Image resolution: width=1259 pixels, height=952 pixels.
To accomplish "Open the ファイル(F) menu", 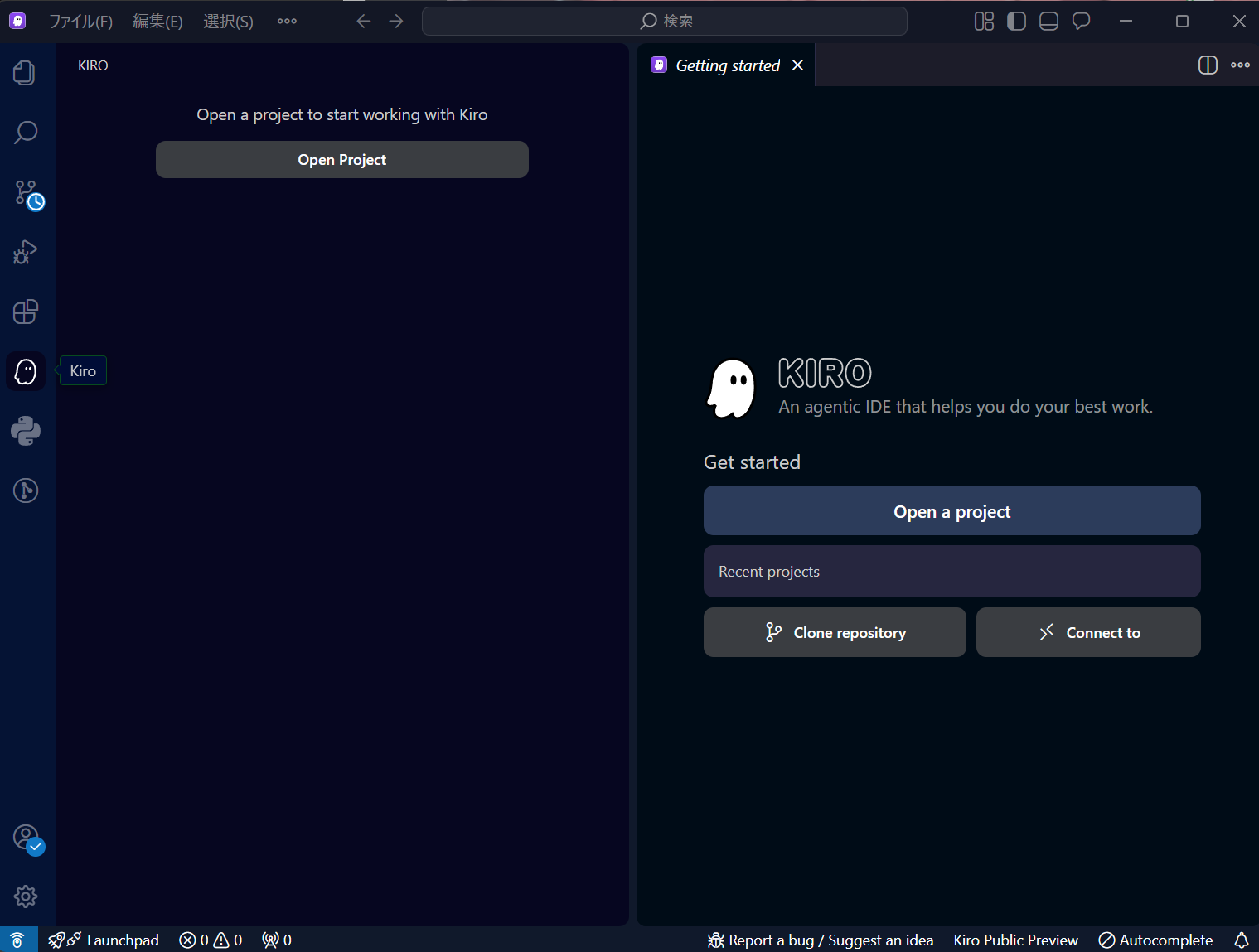I will tap(80, 22).
